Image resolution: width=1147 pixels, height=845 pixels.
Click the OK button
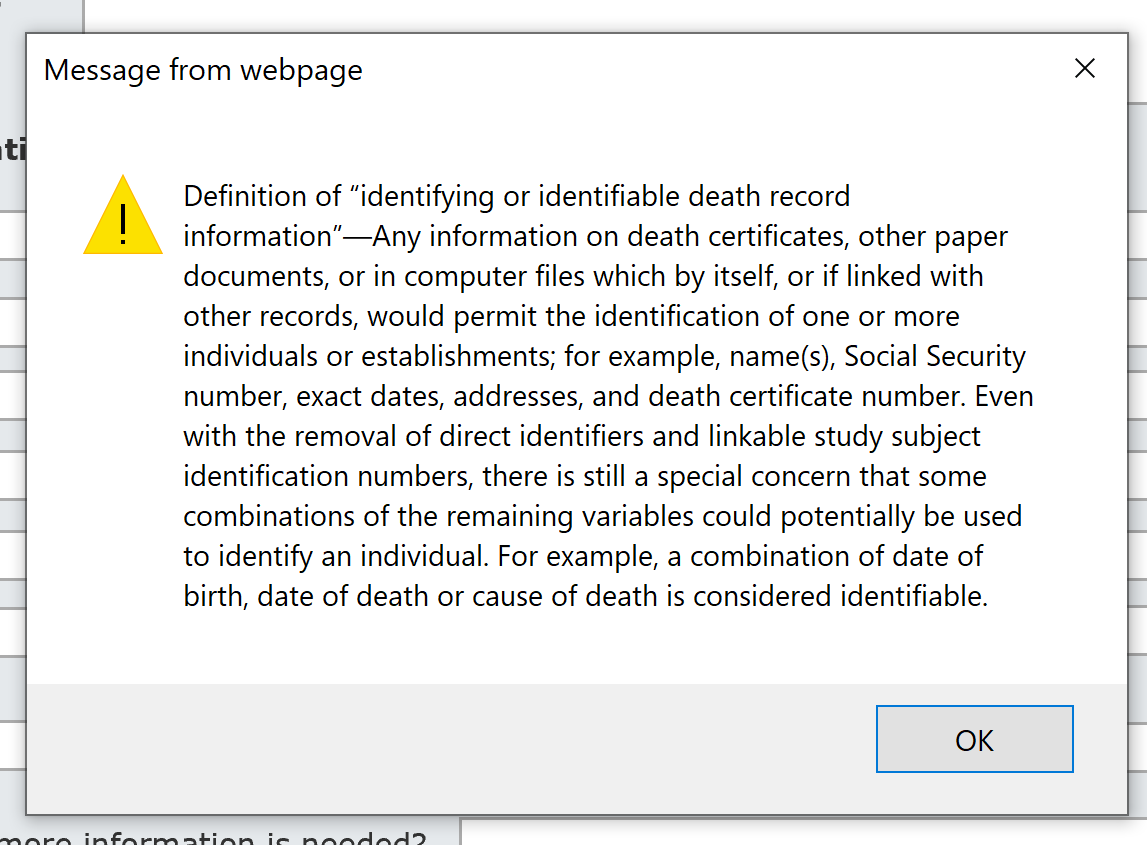click(x=974, y=739)
